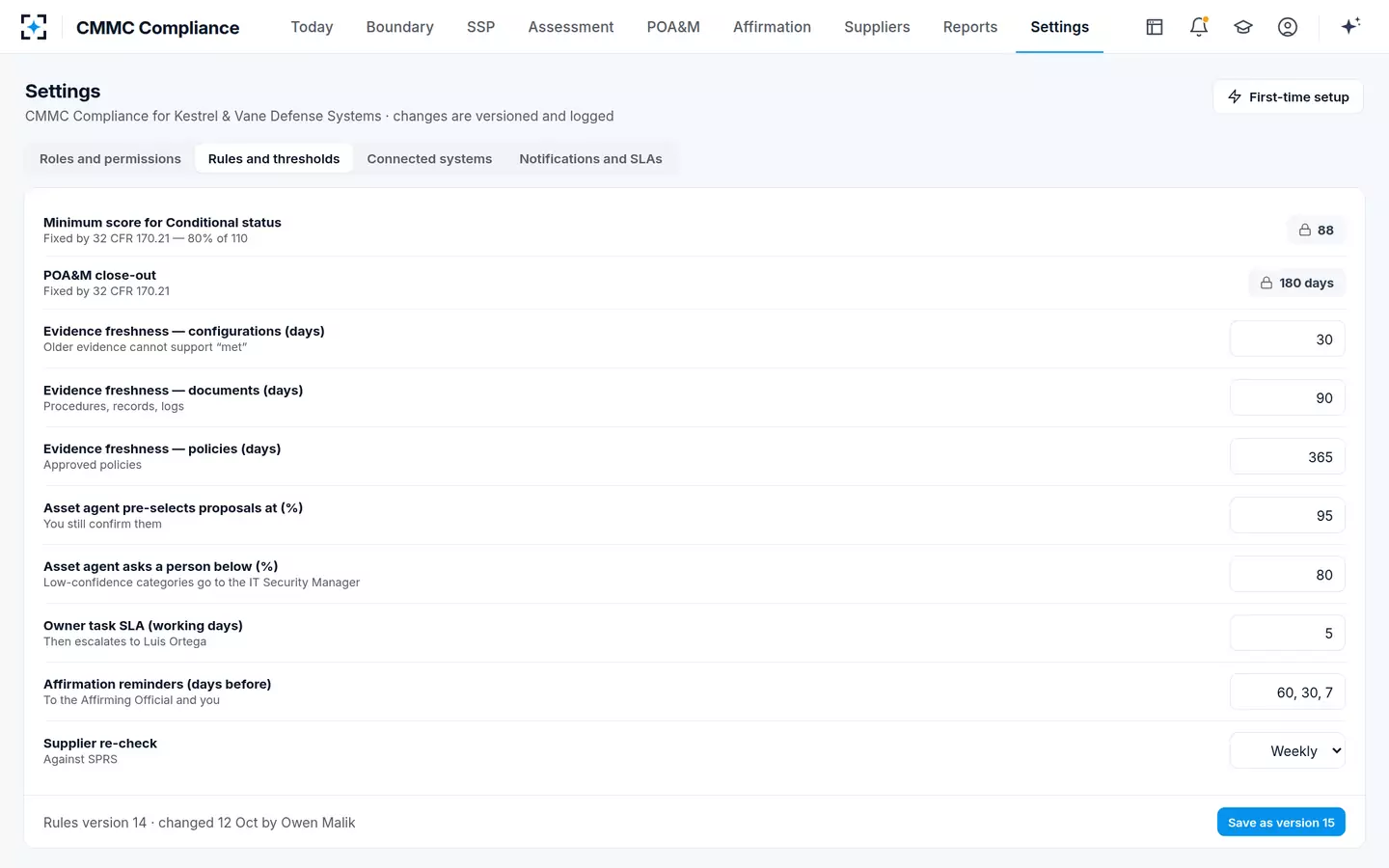Viewport: 1389px width, 868px height.
Task: Open the Affirmation tab
Action: tap(772, 27)
